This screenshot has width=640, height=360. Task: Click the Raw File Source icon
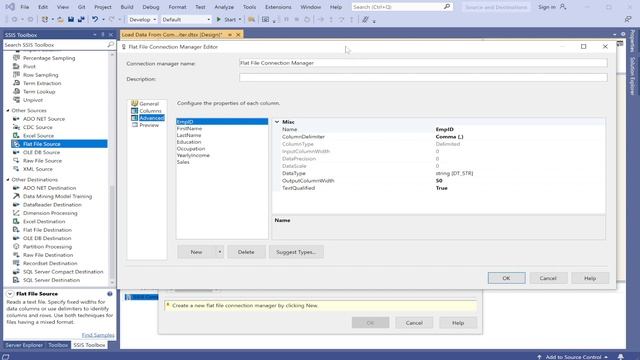tap(16, 160)
